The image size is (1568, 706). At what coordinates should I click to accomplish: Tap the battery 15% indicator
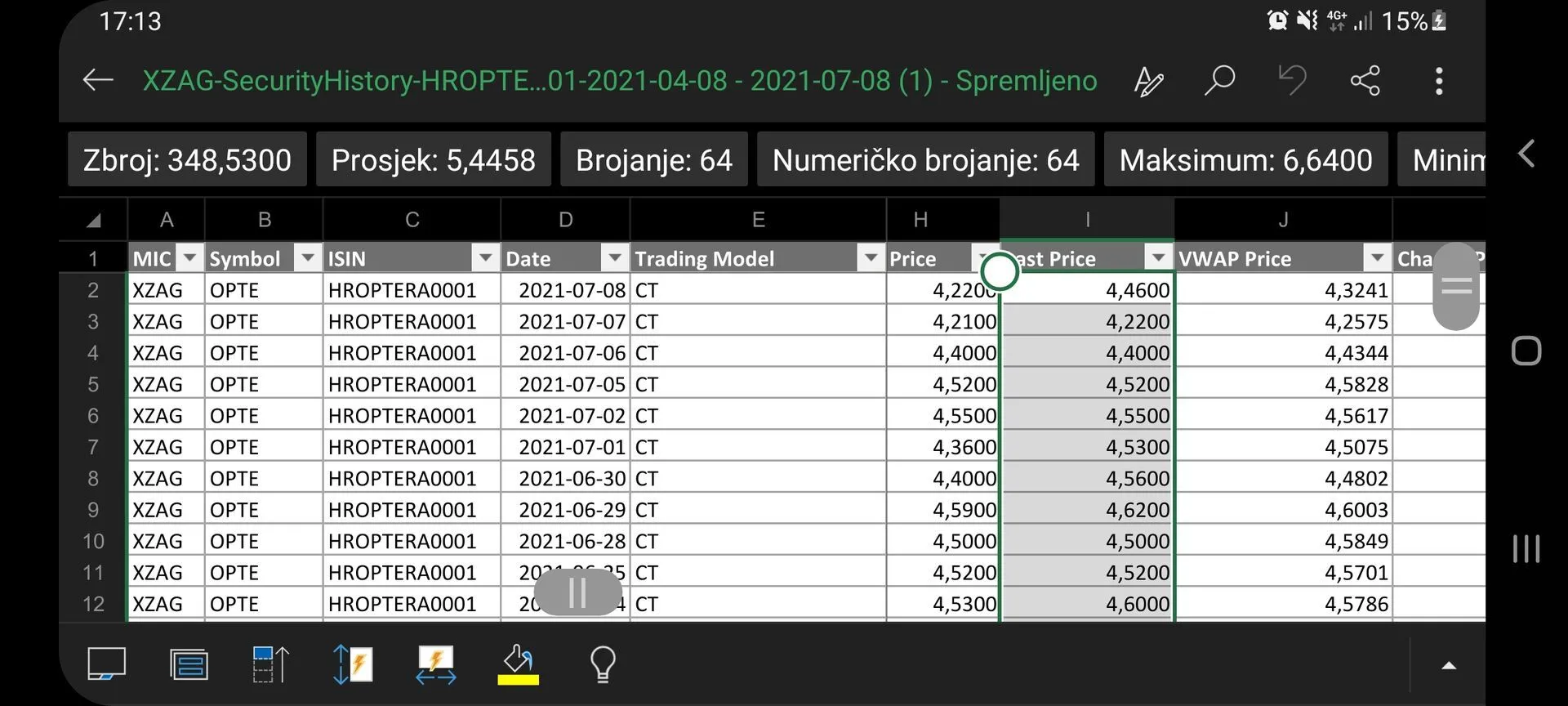point(1414,20)
